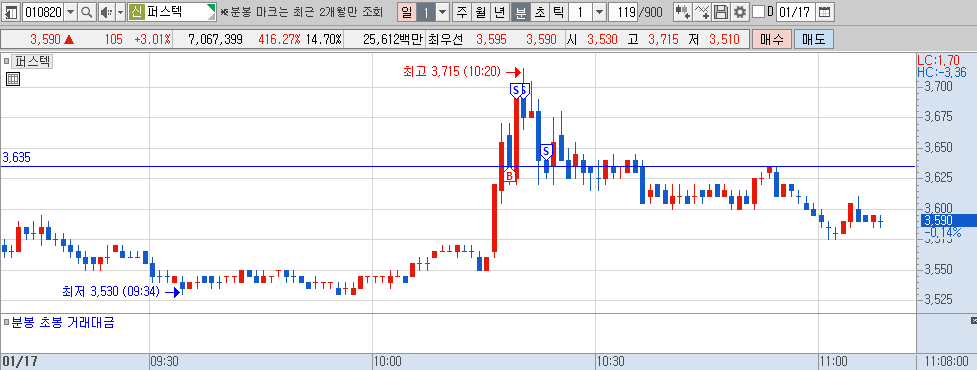Open the calendar date picker icon
Screen dimensions: 977x370
[x=824, y=12]
